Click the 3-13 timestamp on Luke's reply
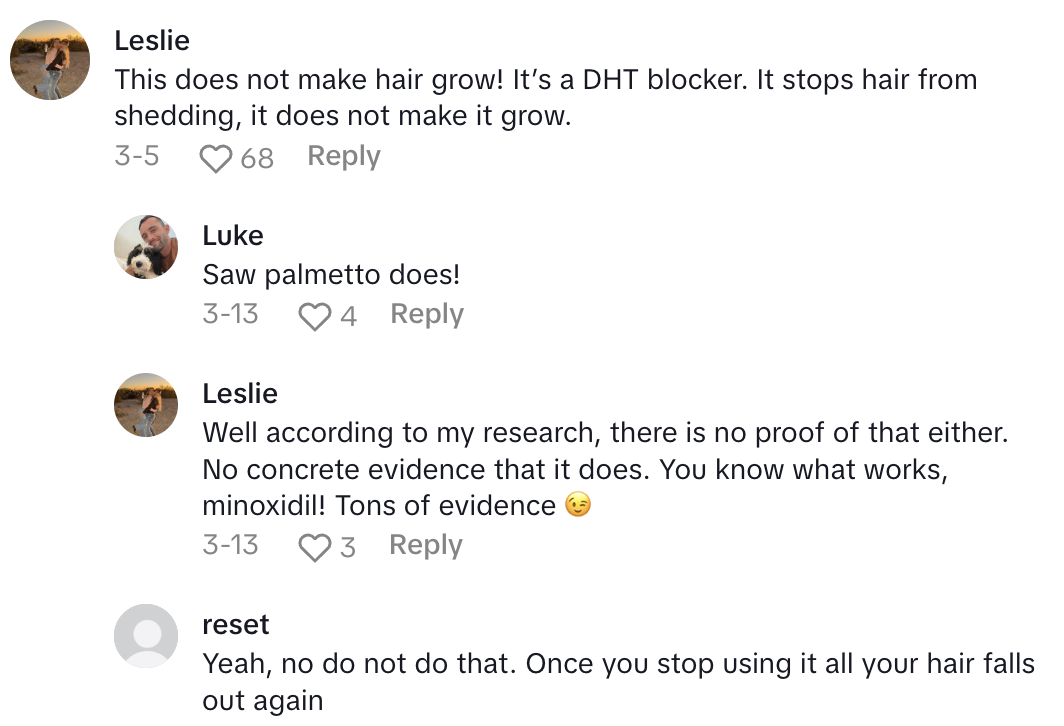 pos(230,314)
